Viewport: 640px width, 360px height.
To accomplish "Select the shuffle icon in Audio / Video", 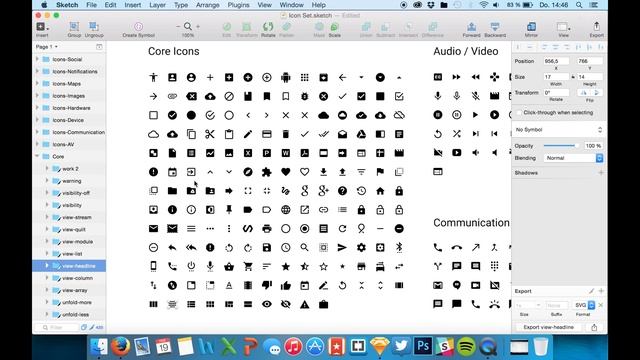I will pos(456,133).
